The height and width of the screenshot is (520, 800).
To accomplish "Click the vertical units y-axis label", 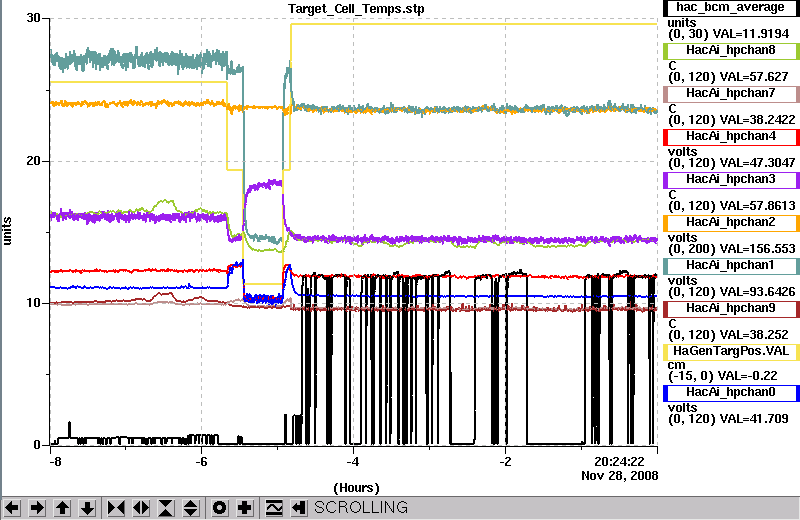I will (x=7, y=231).
